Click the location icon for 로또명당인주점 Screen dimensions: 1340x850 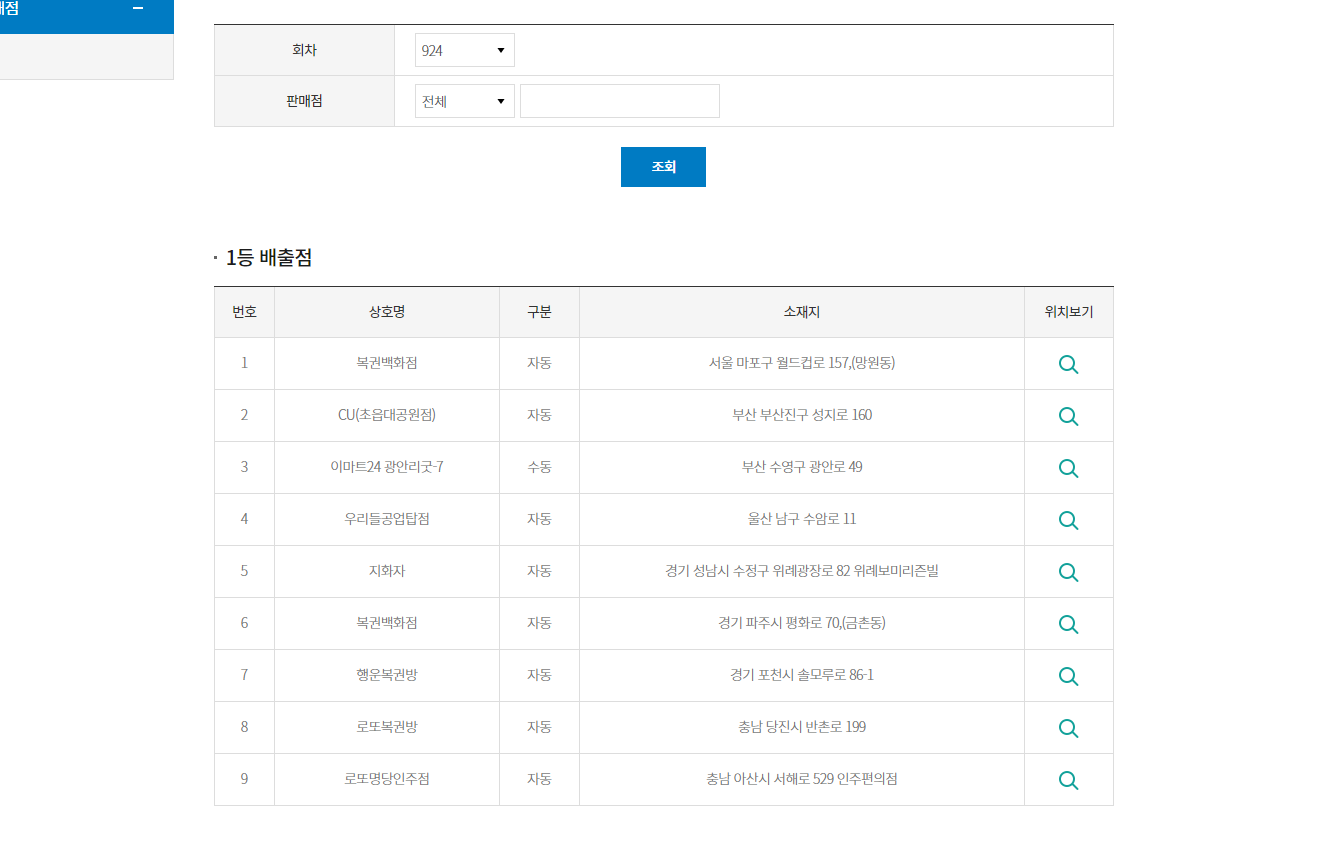[1068, 780]
